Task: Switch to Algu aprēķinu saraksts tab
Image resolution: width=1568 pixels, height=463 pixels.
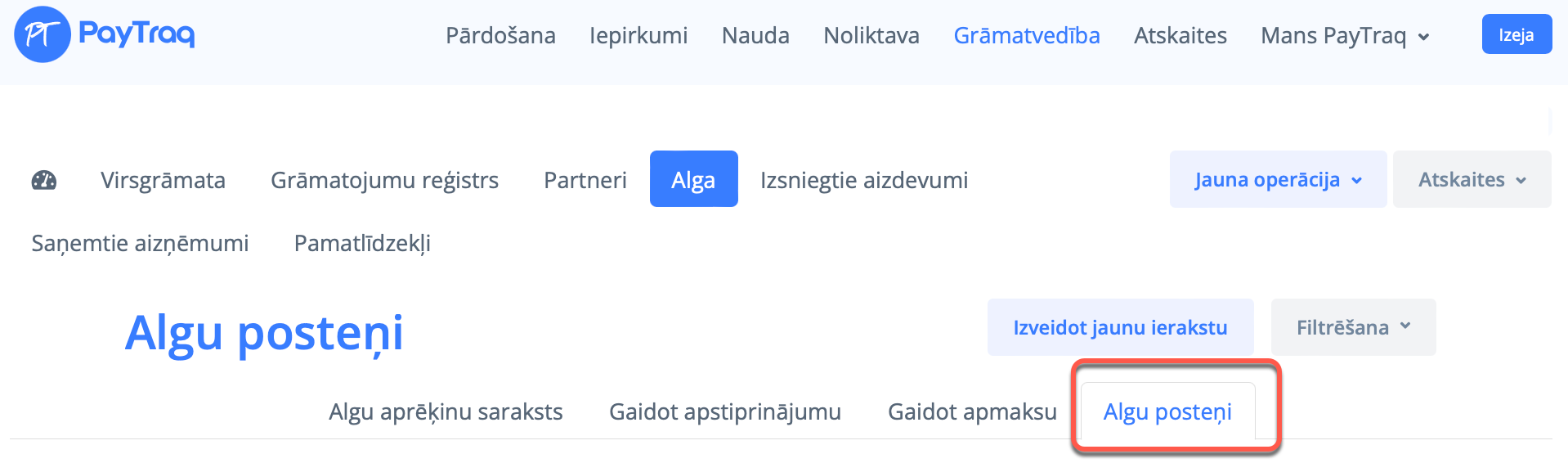Action: tap(446, 411)
